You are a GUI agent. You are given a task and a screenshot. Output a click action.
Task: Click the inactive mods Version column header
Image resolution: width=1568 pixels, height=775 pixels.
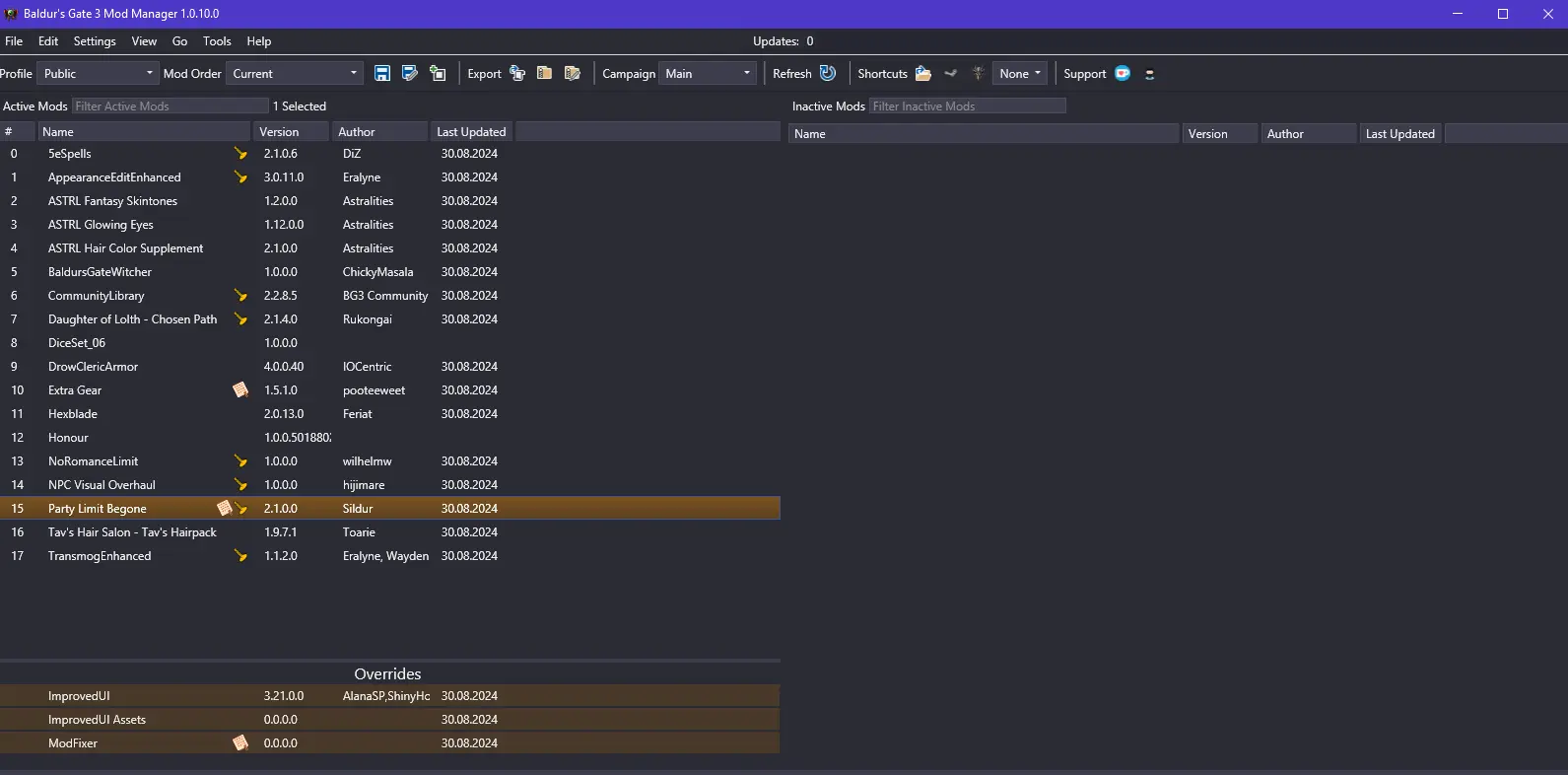1220,134
